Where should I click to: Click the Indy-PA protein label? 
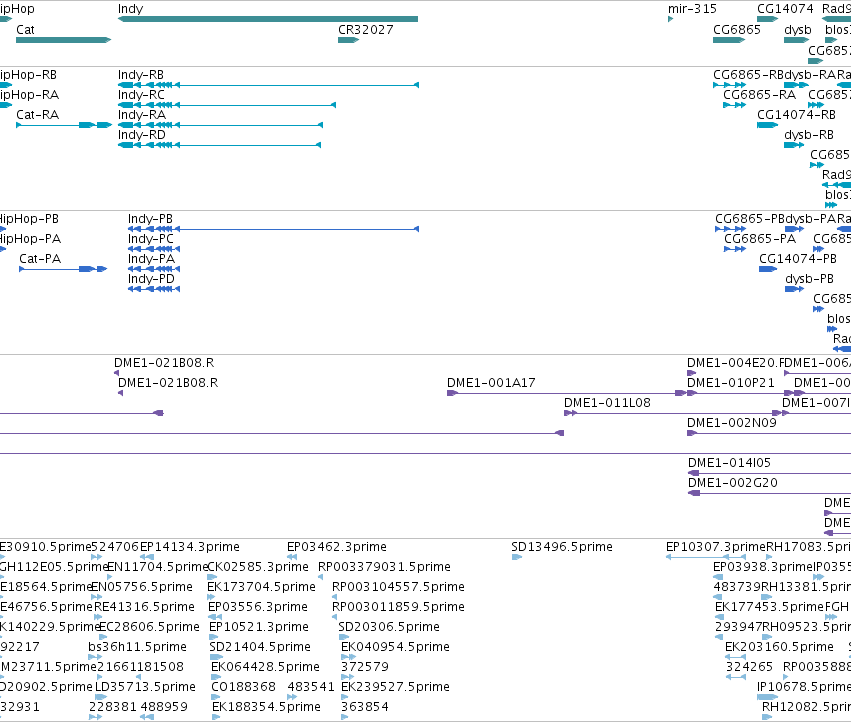tap(151, 259)
